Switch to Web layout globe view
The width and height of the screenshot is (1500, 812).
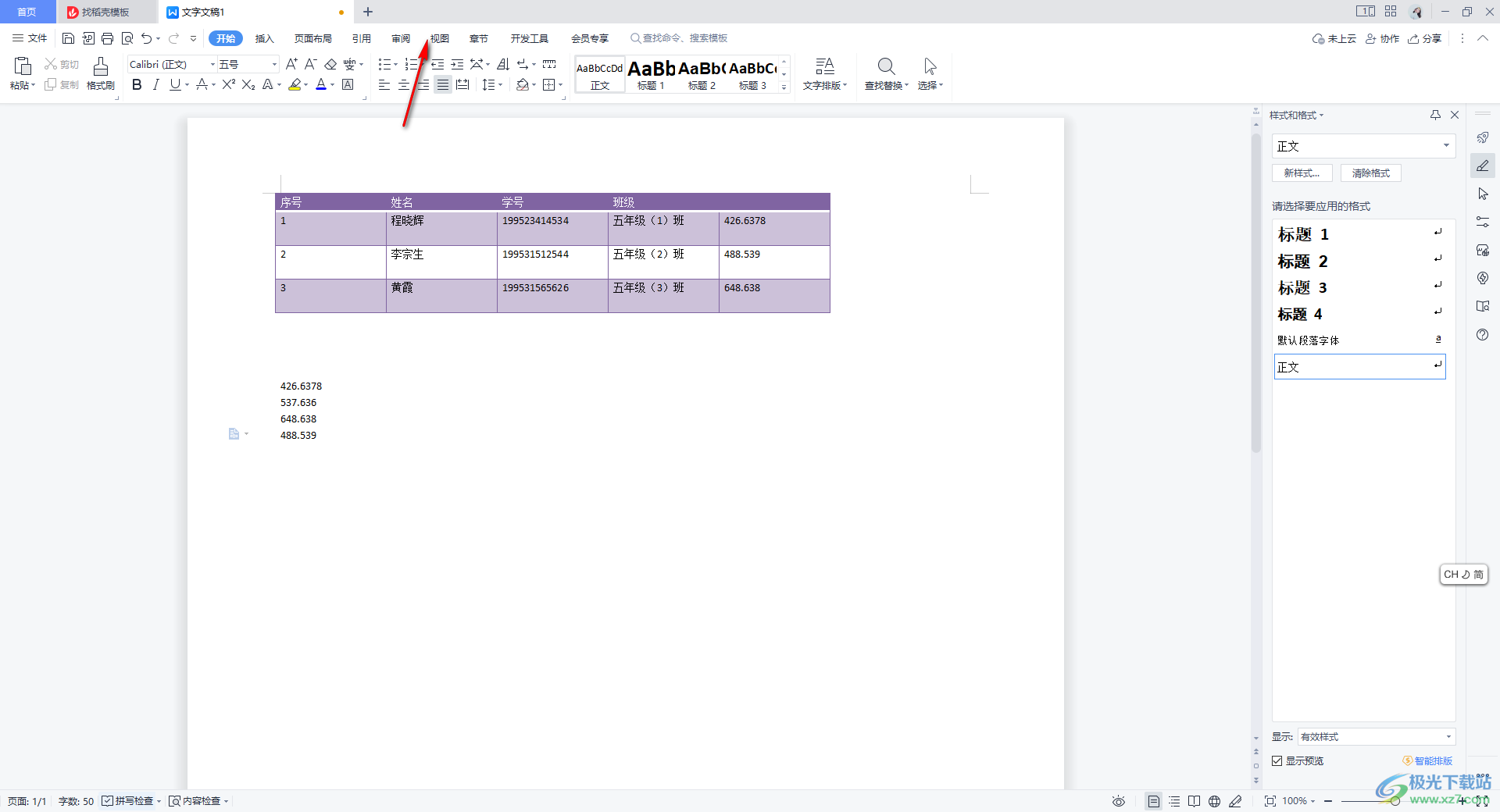click(x=1214, y=801)
